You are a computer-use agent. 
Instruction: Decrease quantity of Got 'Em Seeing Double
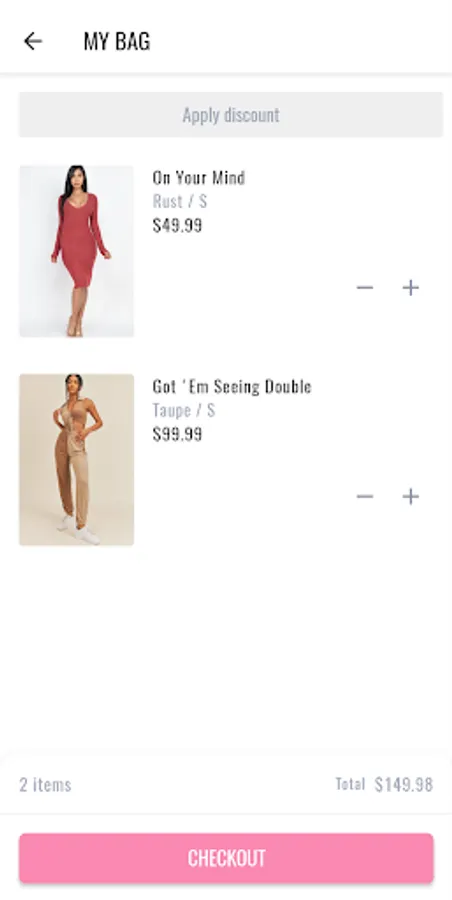[365, 496]
